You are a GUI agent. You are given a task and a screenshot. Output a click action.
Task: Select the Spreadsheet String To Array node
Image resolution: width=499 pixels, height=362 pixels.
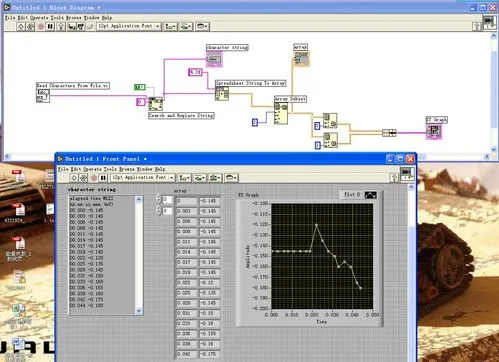coord(222,93)
